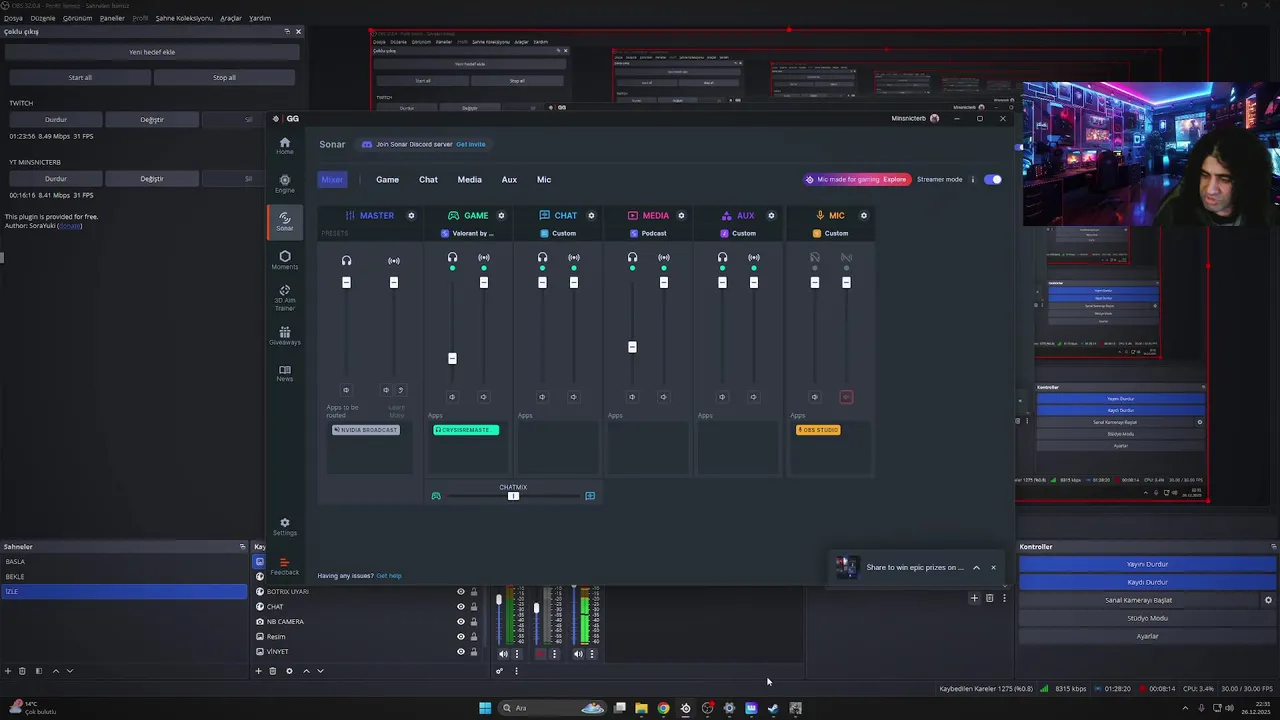Open Giveaways in the GG sidebar
The width and height of the screenshot is (1280, 720).
click(284, 336)
